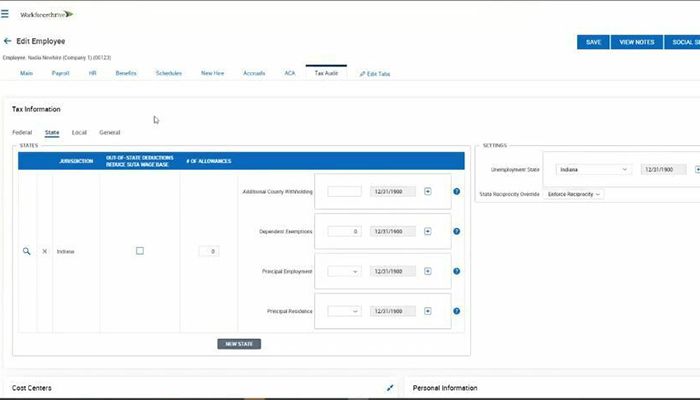Viewport: 700px width, 400px height.
Task: Open the State Reciprocity Override dropdown
Action: coord(573,194)
